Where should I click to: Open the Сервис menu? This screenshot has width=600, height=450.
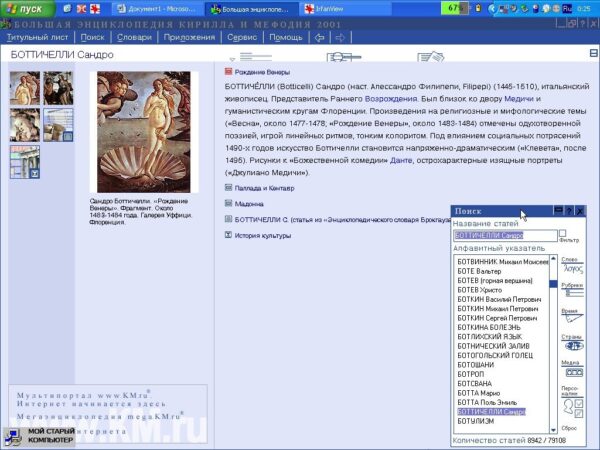(x=243, y=37)
